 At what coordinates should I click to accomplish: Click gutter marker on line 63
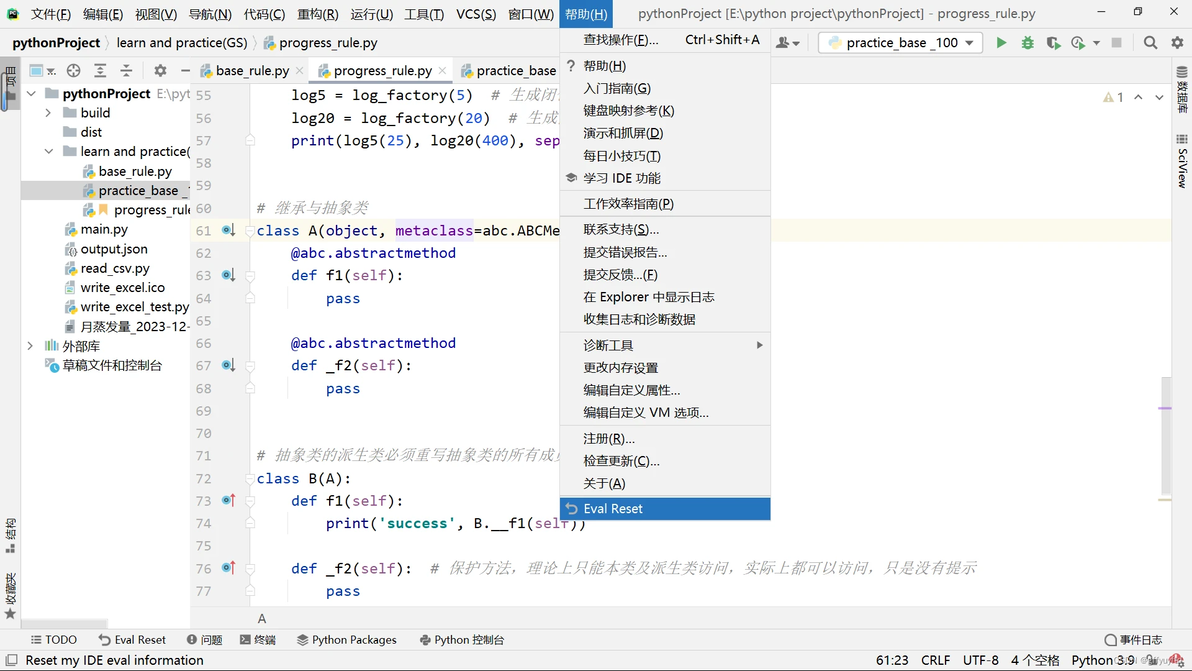pyautogui.click(x=228, y=275)
